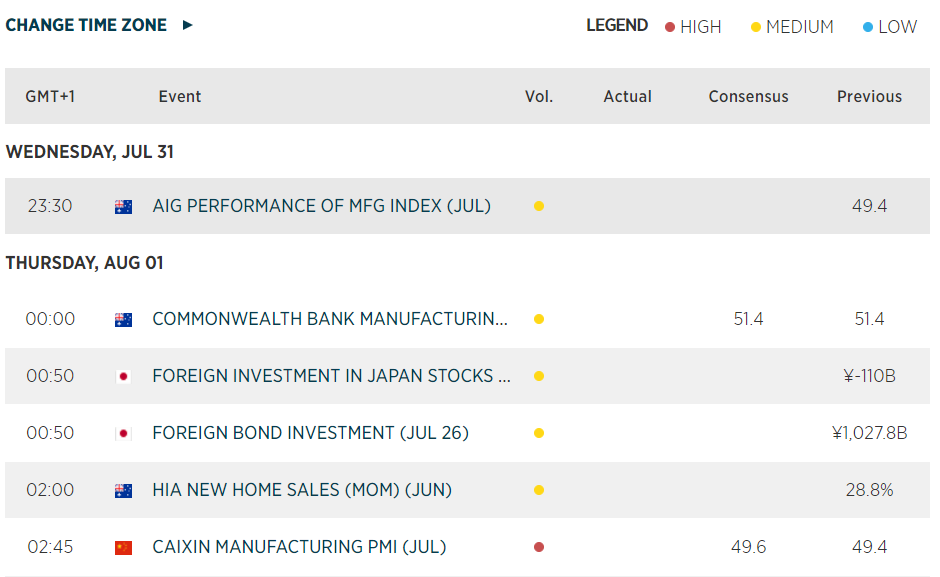
Task: Click the red volatility dot for Caixin PMI
Action: coord(539,547)
